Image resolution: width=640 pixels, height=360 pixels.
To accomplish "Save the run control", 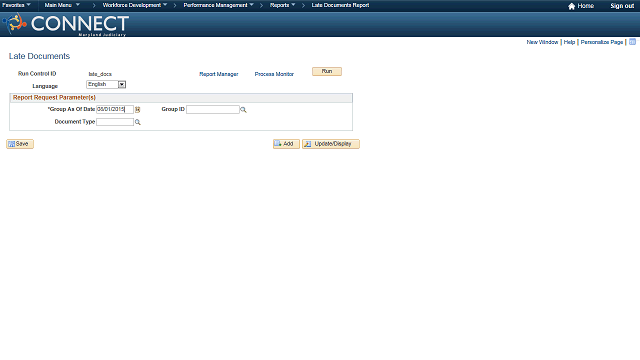I will click(x=20, y=144).
